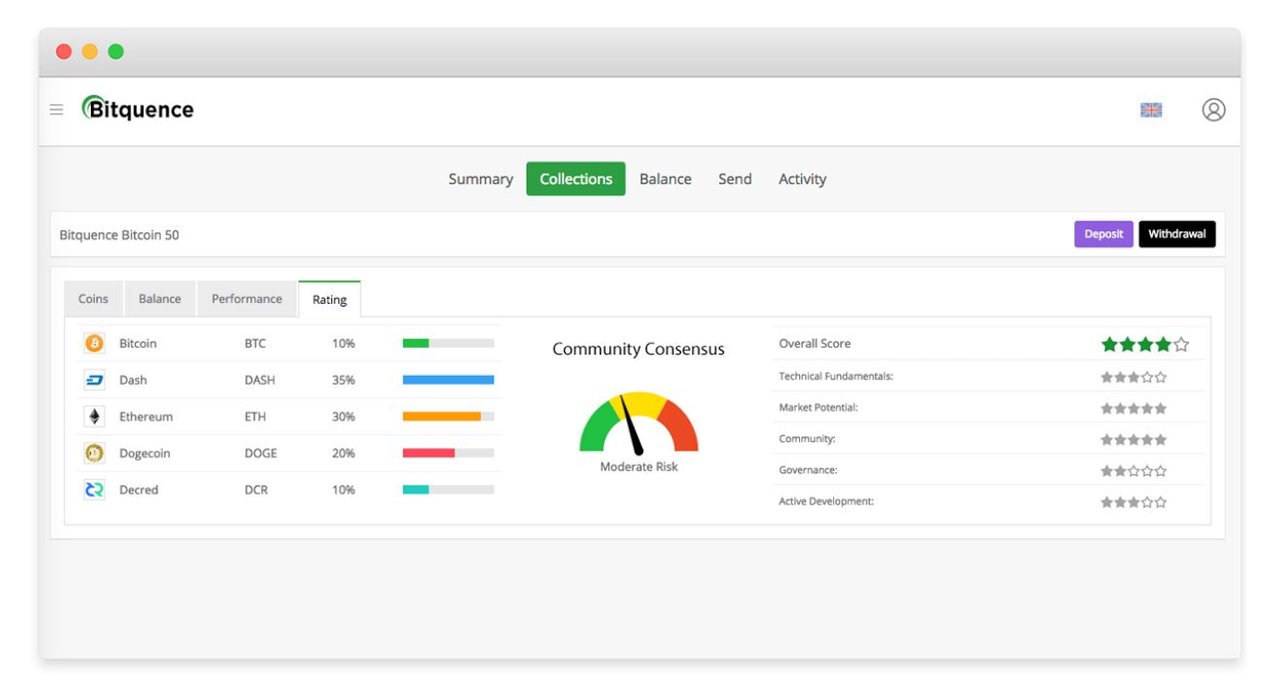Screen dimensions: 1280x699
Task: Click the Community Consensus heading
Action: [639, 349]
